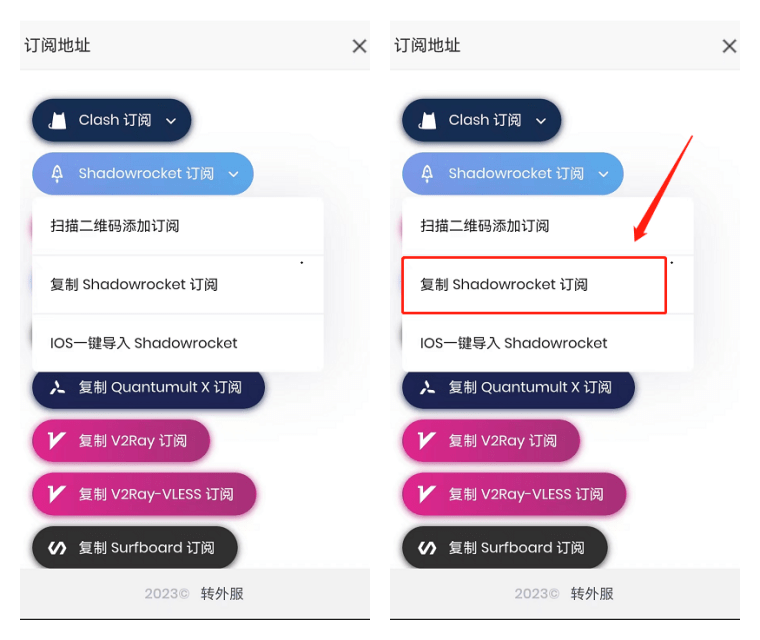This screenshot has width=760, height=640.
Task: Click the Surfboard logo icon in left dialog
Action: 57,548
